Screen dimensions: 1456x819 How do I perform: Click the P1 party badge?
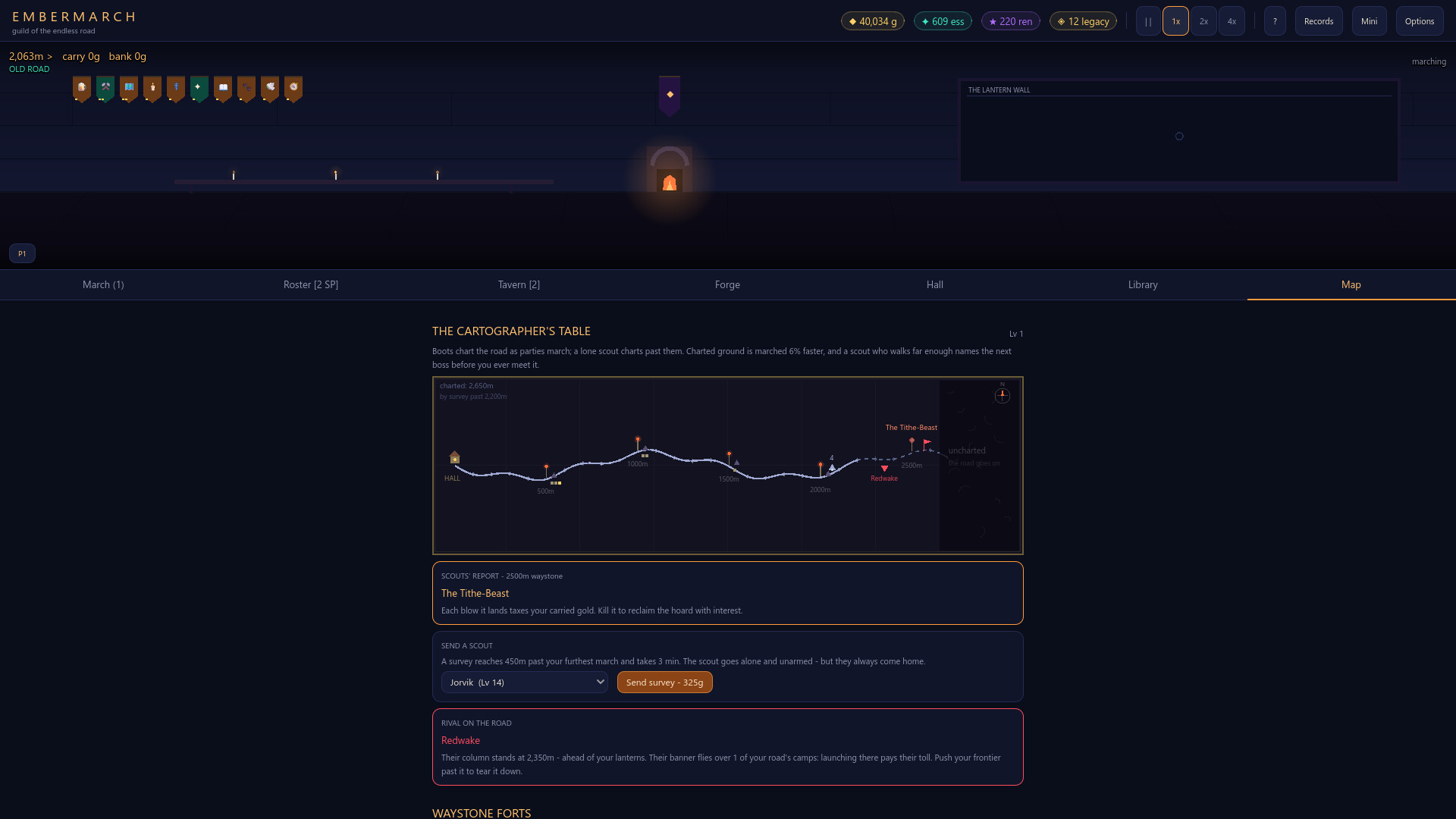(22, 253)
